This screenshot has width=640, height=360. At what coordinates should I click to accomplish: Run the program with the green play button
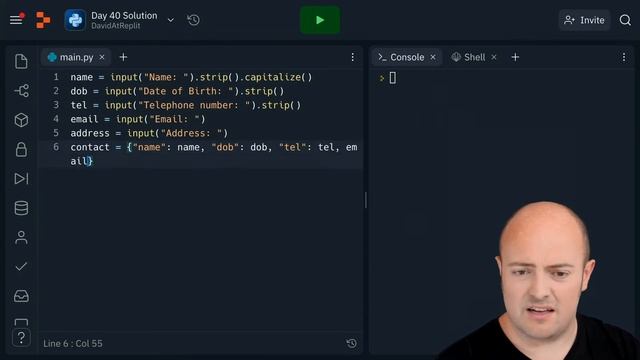pos(320,20)
